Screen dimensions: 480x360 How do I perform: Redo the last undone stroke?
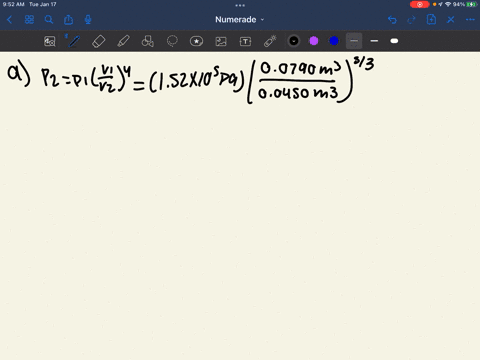pyautogui.click(x=412, y=20)
